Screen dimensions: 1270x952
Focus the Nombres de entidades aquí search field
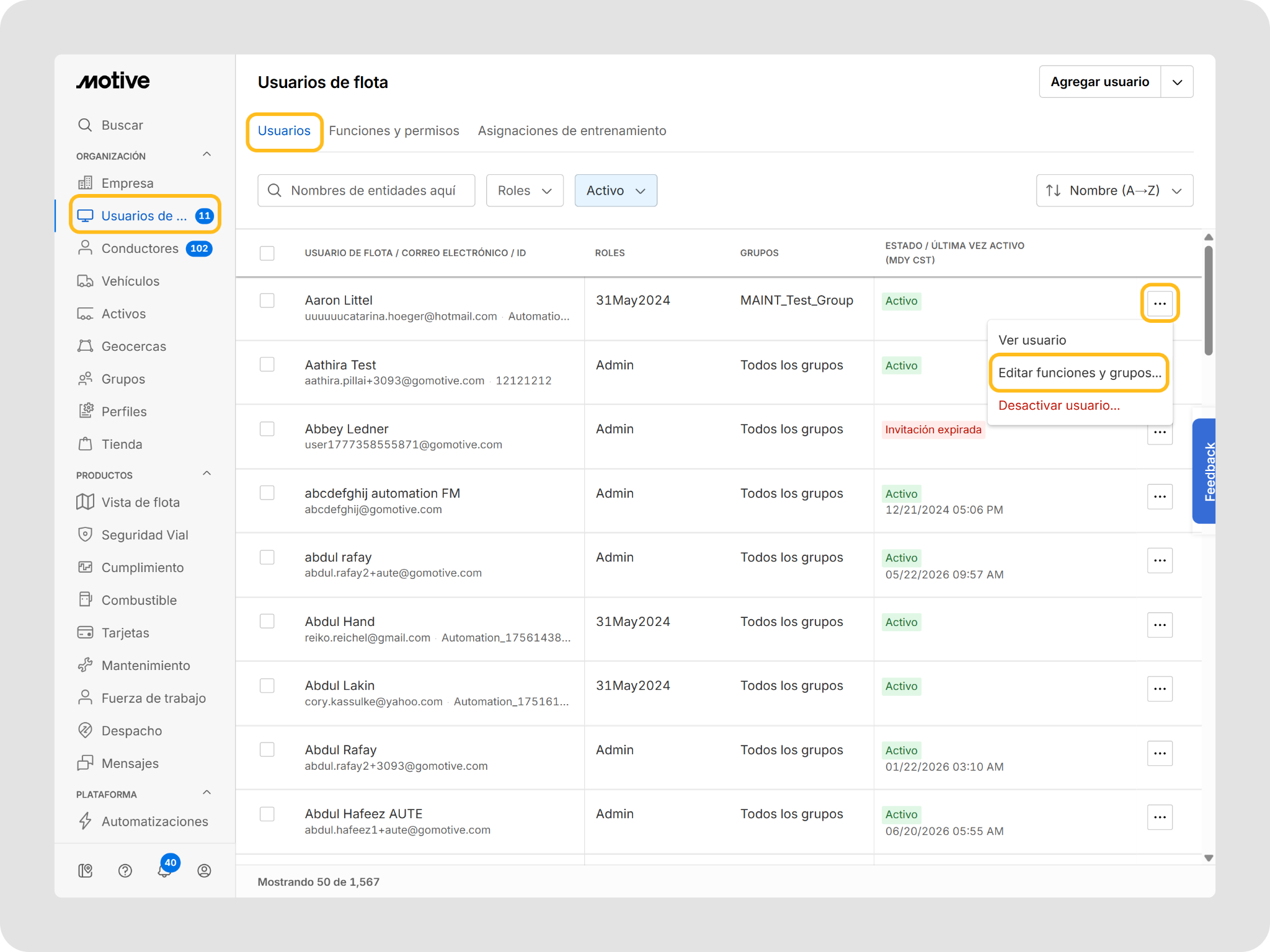(x=366, y=190)
